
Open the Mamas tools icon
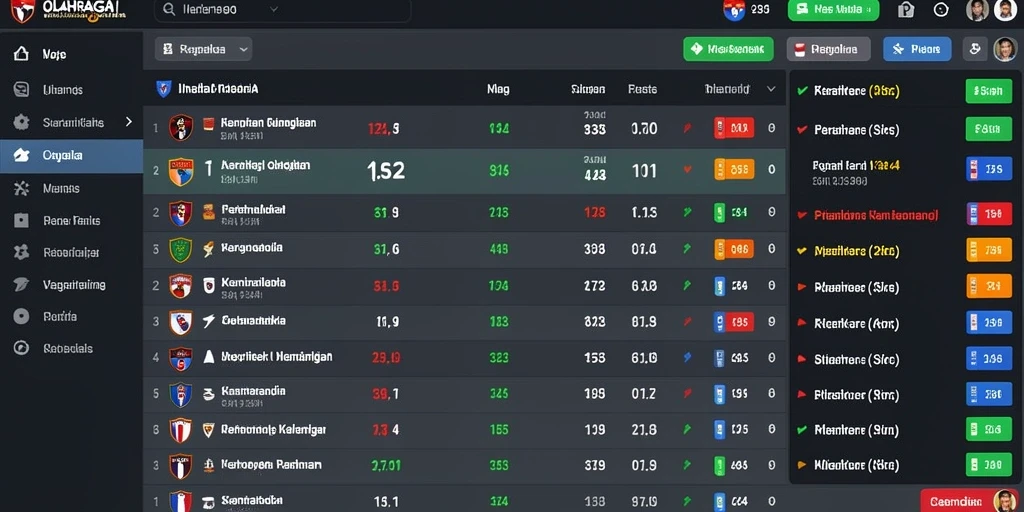pos(21,188)
